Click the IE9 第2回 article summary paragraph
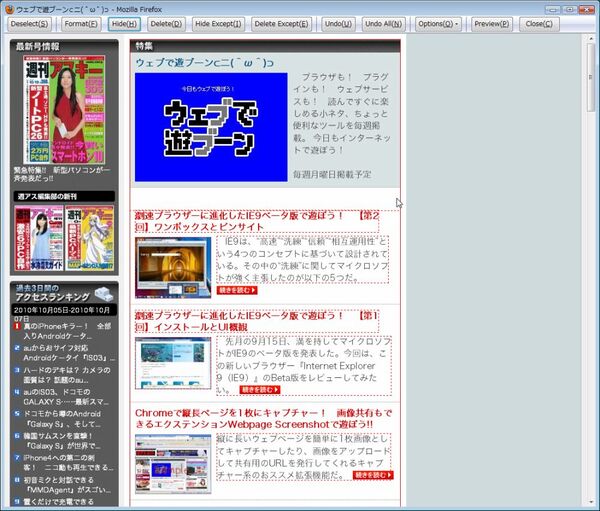Image resolution: width=600 pixels, height=511 pixels. pos(303,260)
